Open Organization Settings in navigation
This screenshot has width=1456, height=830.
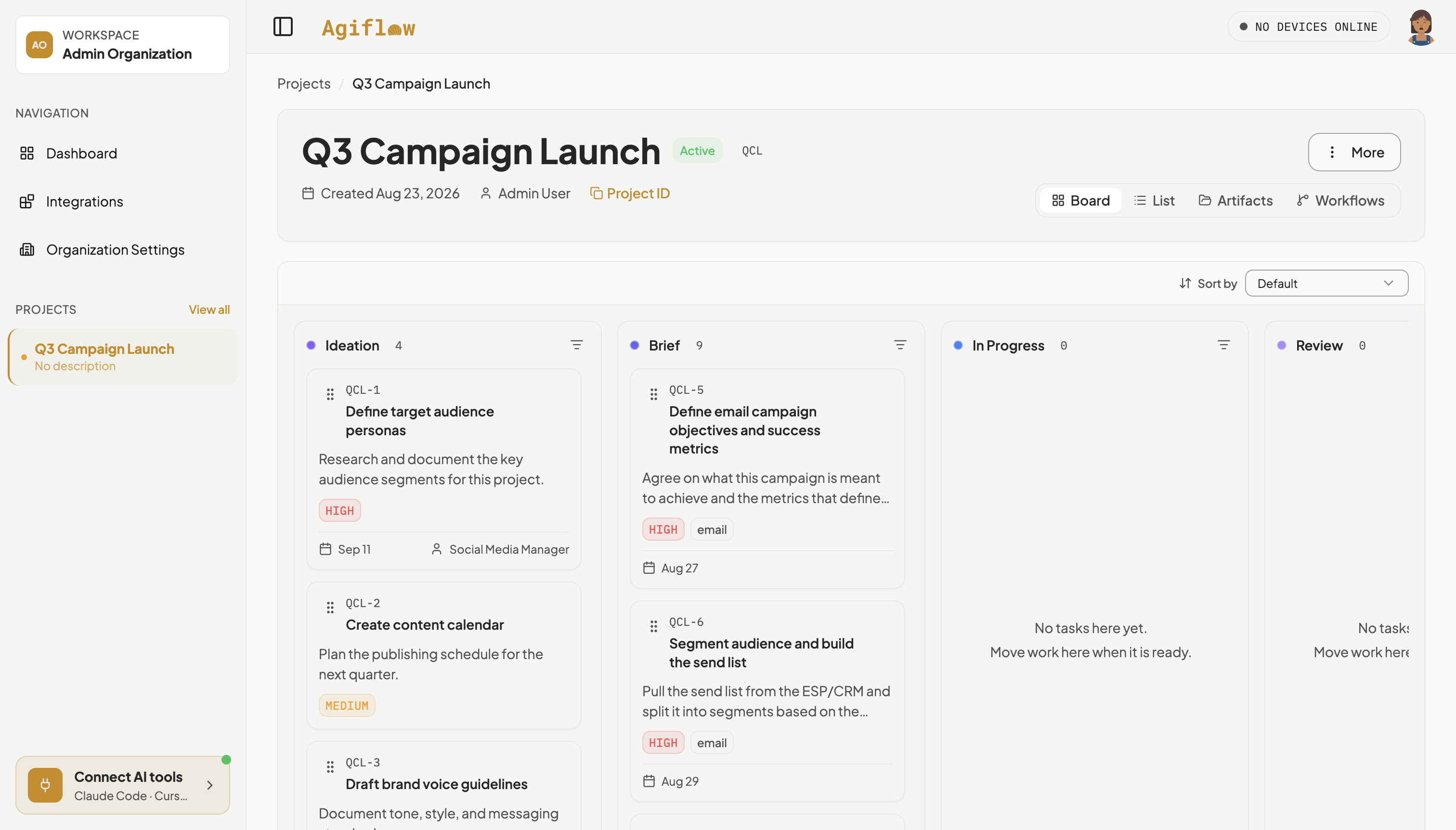(123, 250)
